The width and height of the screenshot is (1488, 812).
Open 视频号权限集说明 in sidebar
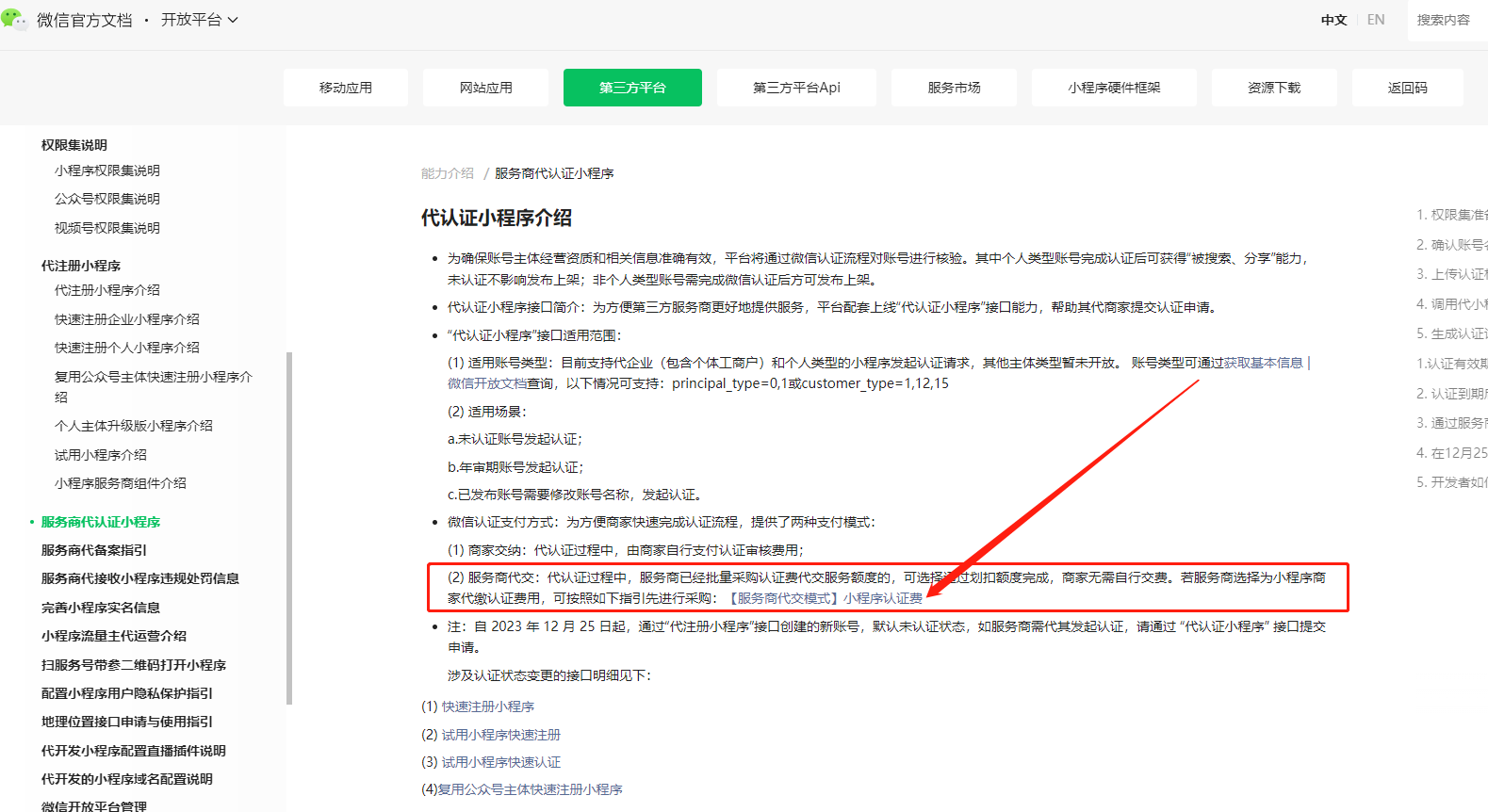pos(107,228)
